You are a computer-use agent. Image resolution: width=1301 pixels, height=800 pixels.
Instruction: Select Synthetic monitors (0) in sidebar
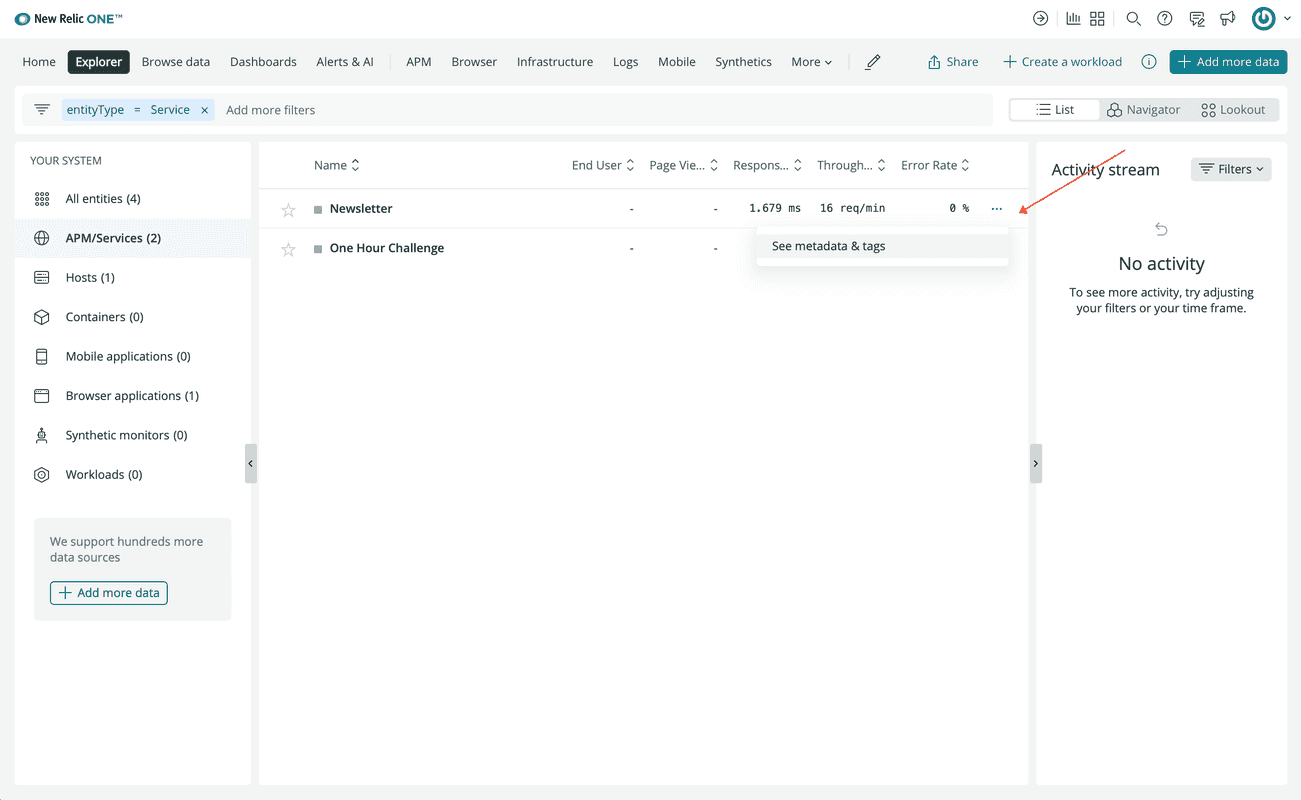click(x=133, y=435)
